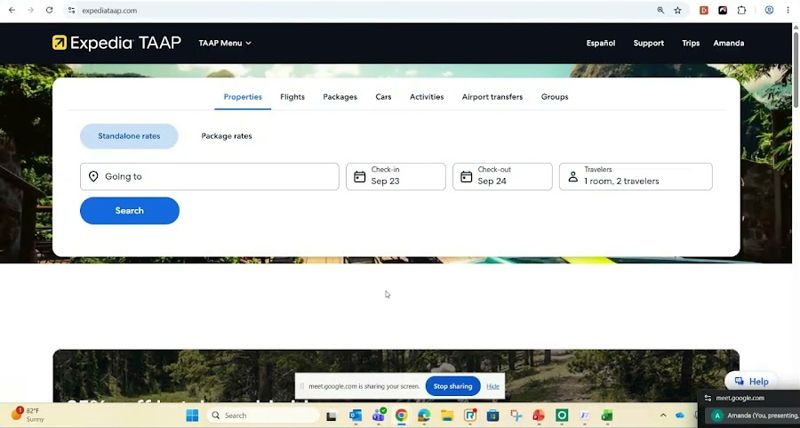The image size is (800, 428).
Task: Click the black and red extension icon
Action: coord(723,10)
